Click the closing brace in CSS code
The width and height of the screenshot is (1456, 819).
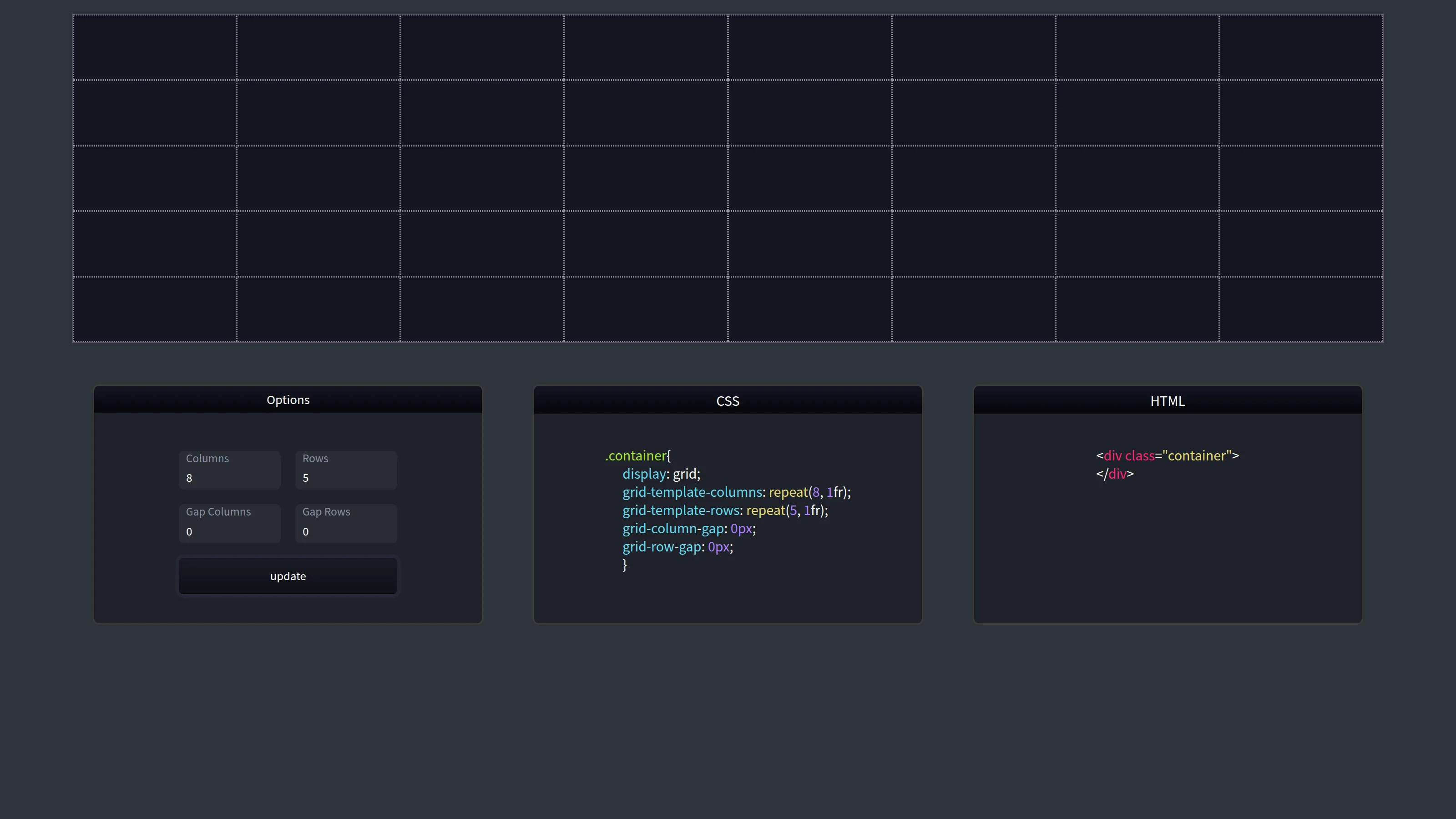(x=625, y=565)
